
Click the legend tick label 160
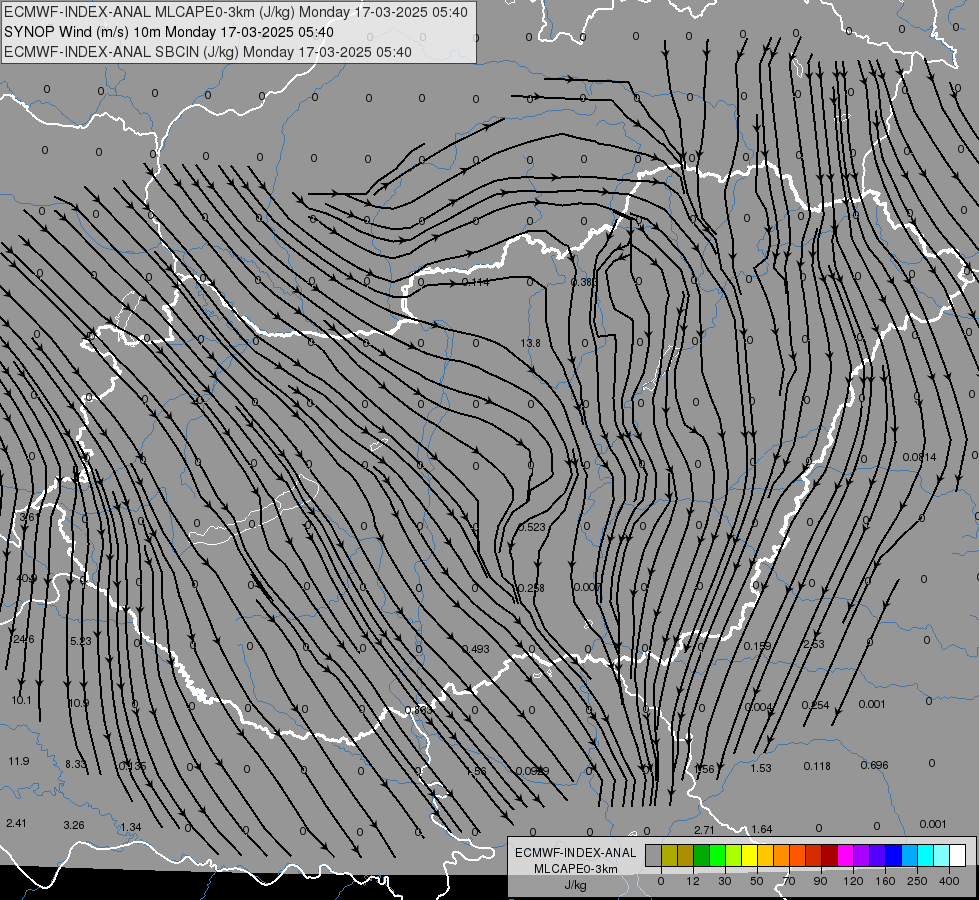[x=885, y=881]
